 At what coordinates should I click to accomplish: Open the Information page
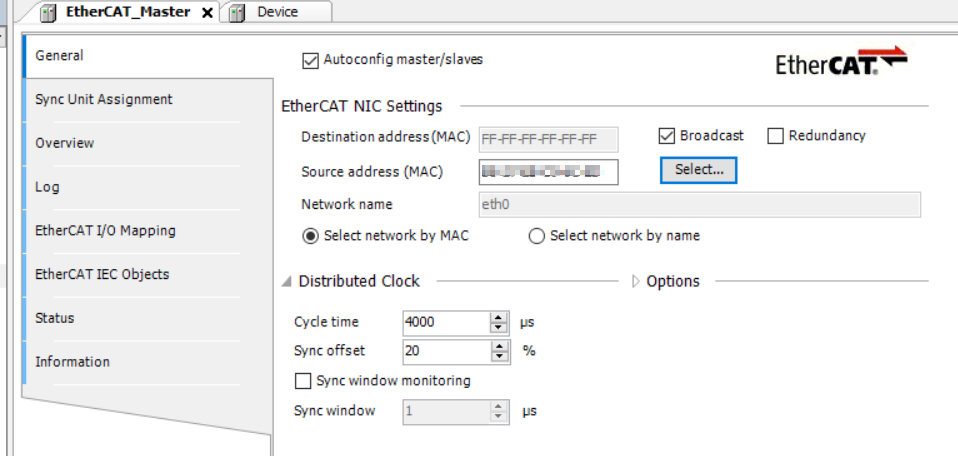point(147,362)
